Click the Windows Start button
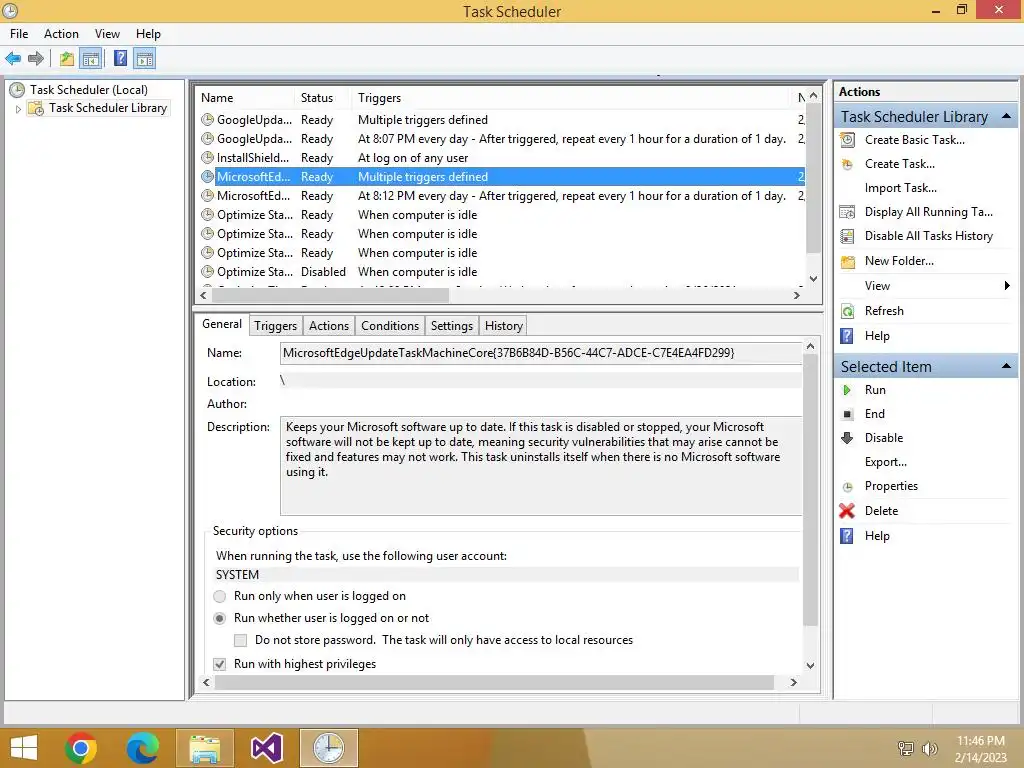 24,748
